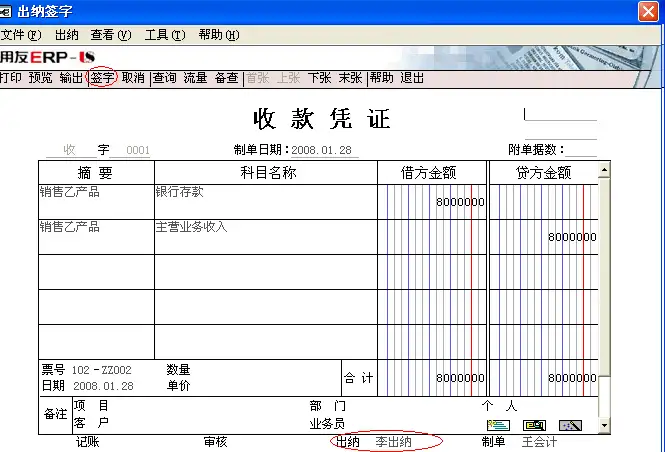Select the 银行存款 account cell
665x452 pixels.
tap(266, 202)
